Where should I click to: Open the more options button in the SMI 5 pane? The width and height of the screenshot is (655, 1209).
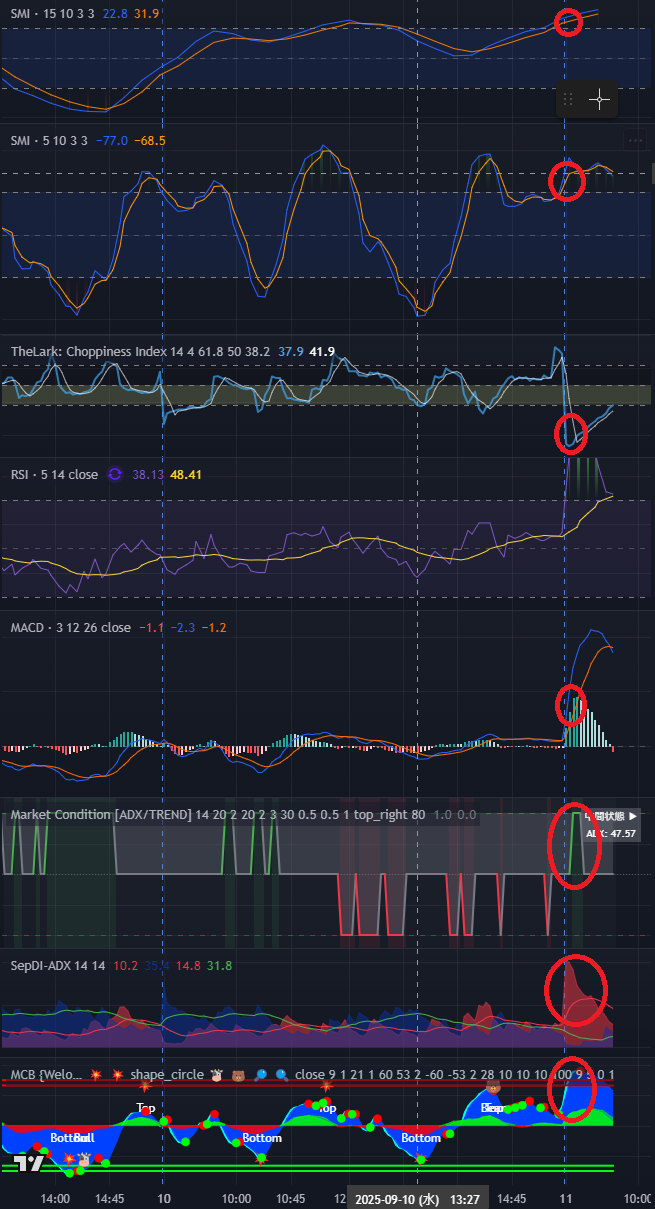pyautogui.click(x=634, y=141)
